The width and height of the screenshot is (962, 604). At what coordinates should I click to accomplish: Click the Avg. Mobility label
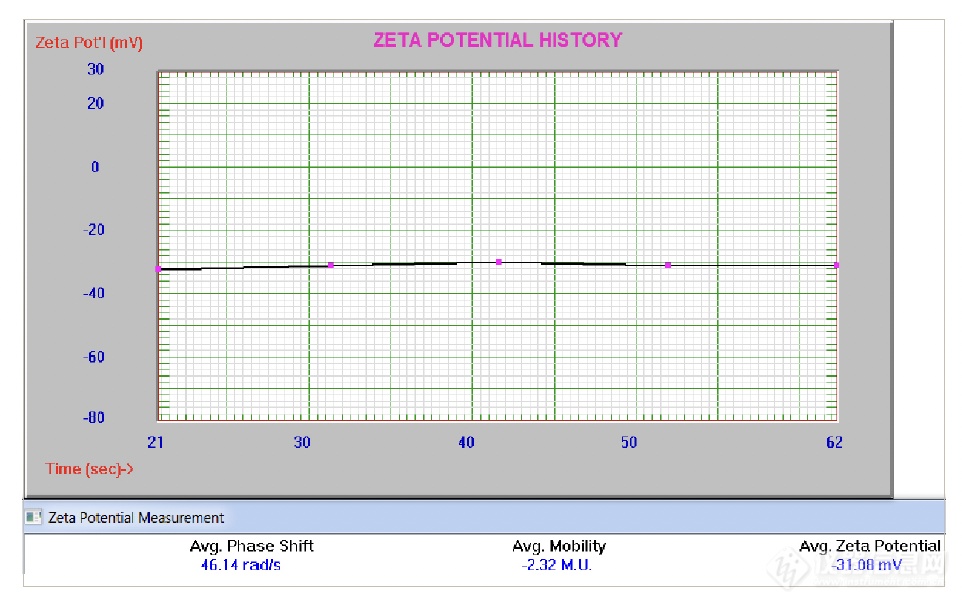[559, 546]
